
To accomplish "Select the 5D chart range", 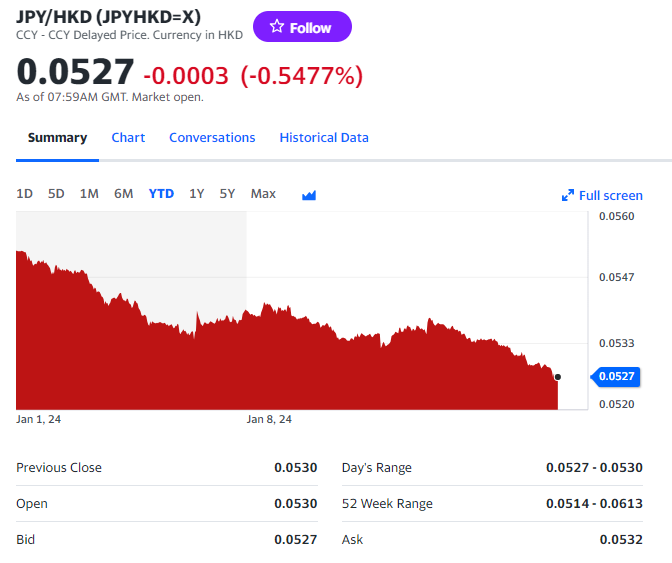I will 56,194.
